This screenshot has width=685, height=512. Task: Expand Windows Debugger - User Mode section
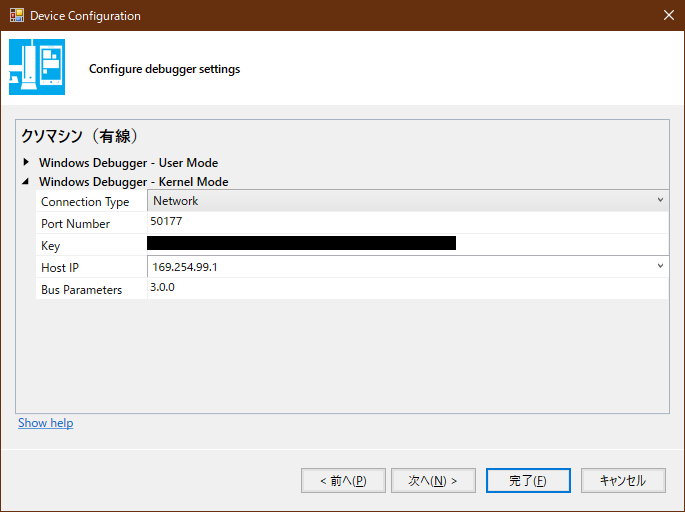[26, 162]
